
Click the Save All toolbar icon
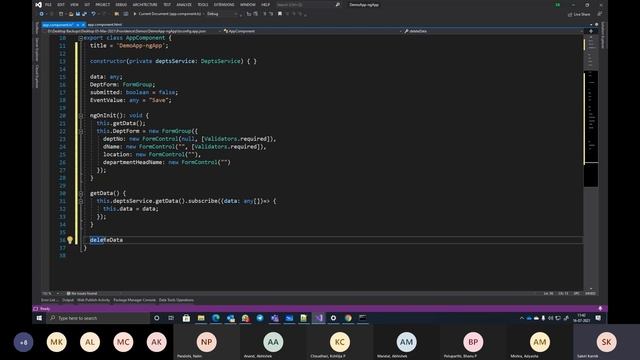(x=84, y=14)
